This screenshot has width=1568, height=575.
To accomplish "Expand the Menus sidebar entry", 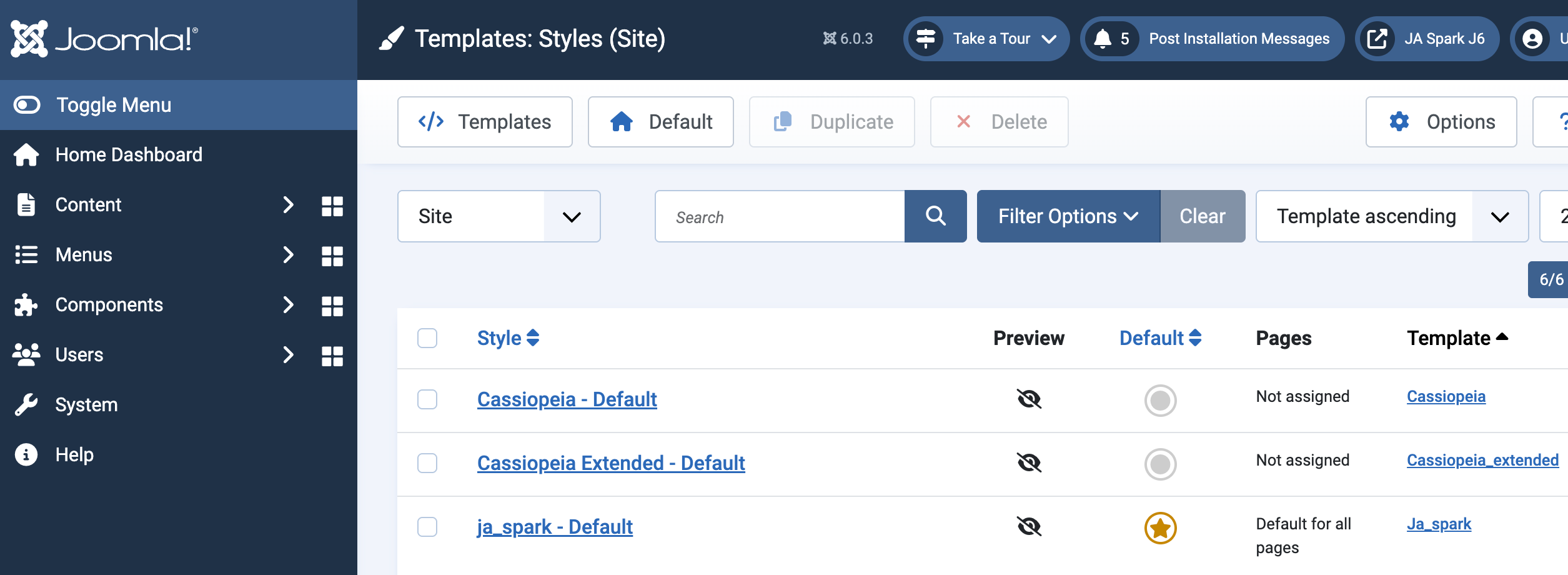I will [x=287, y=255].
